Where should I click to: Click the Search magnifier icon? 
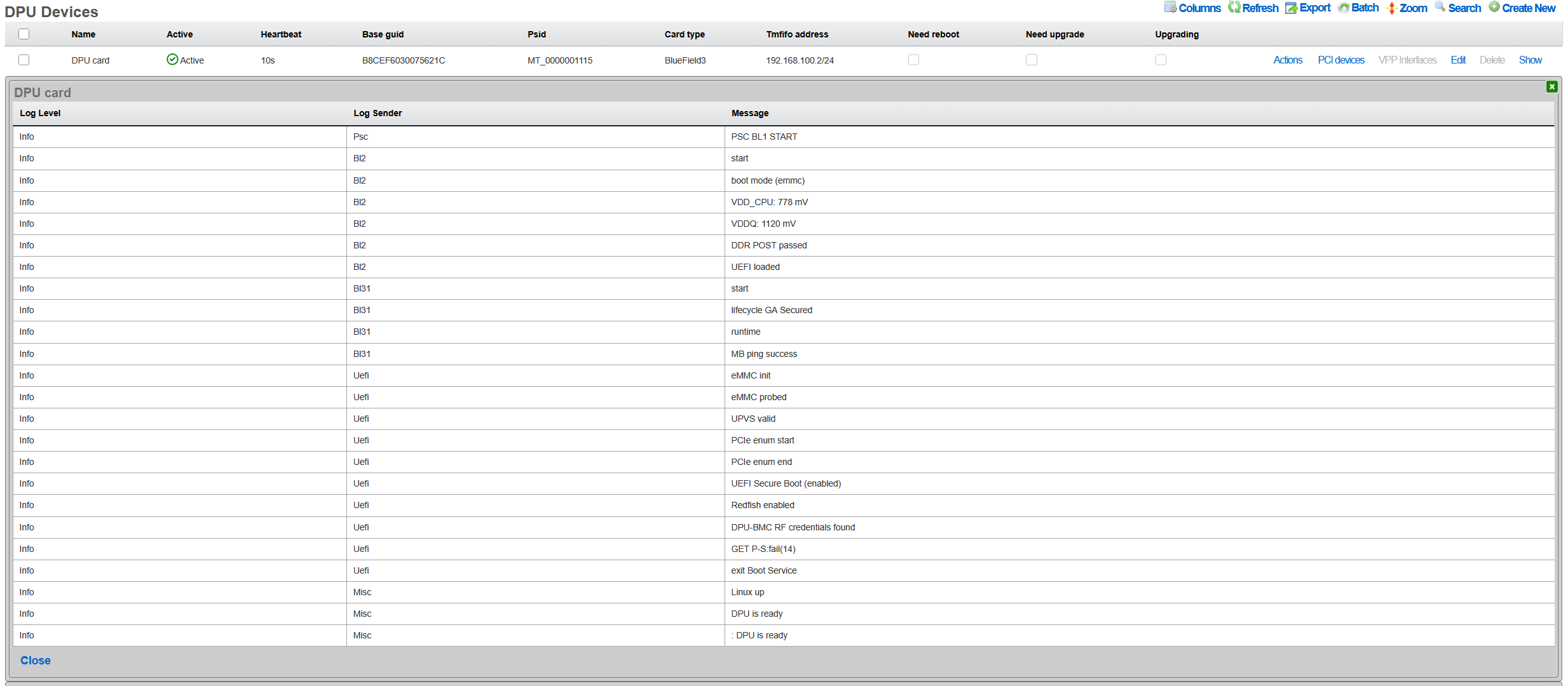coord(1440,7)
